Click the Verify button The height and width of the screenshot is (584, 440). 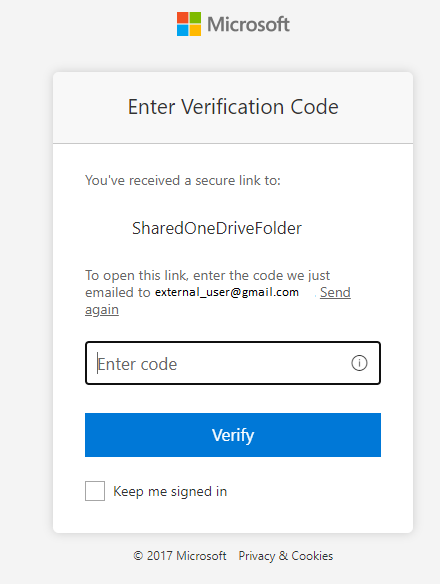tap(233, 435)
